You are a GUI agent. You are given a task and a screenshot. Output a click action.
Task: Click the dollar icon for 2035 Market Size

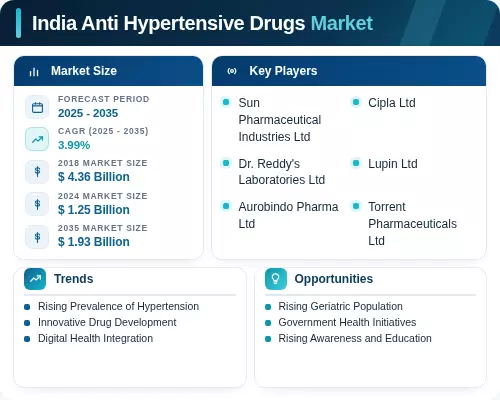click(37, 237)
